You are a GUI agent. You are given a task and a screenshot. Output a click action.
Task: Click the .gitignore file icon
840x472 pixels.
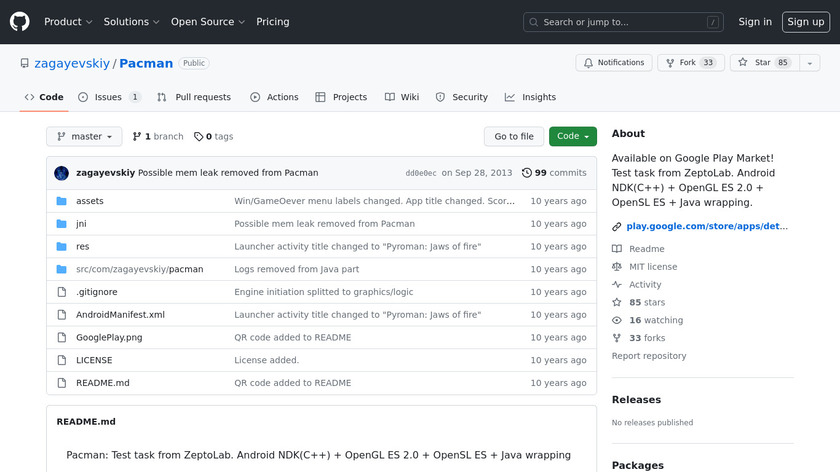(61, 292)
